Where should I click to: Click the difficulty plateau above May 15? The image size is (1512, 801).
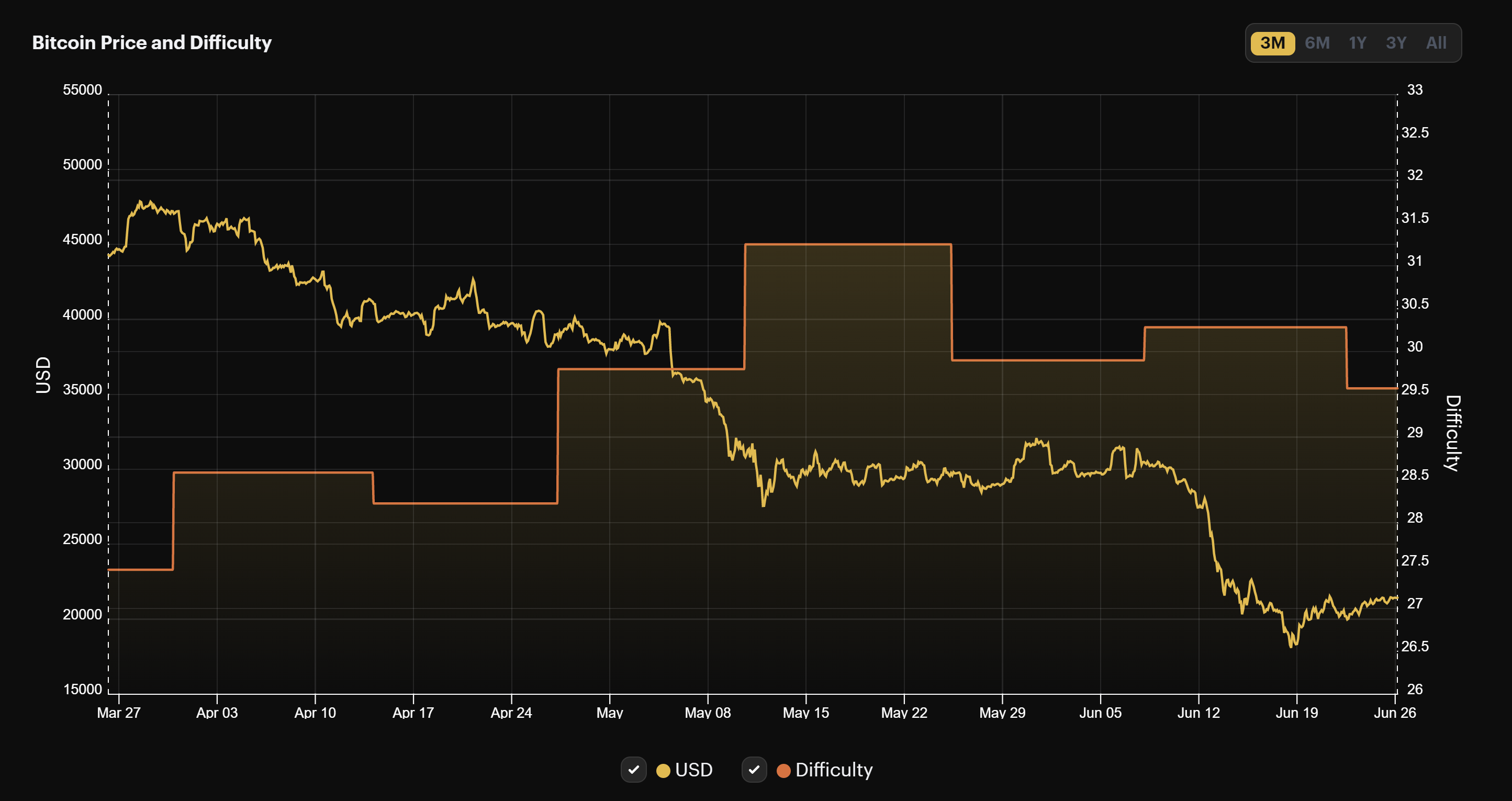point(847,244)
